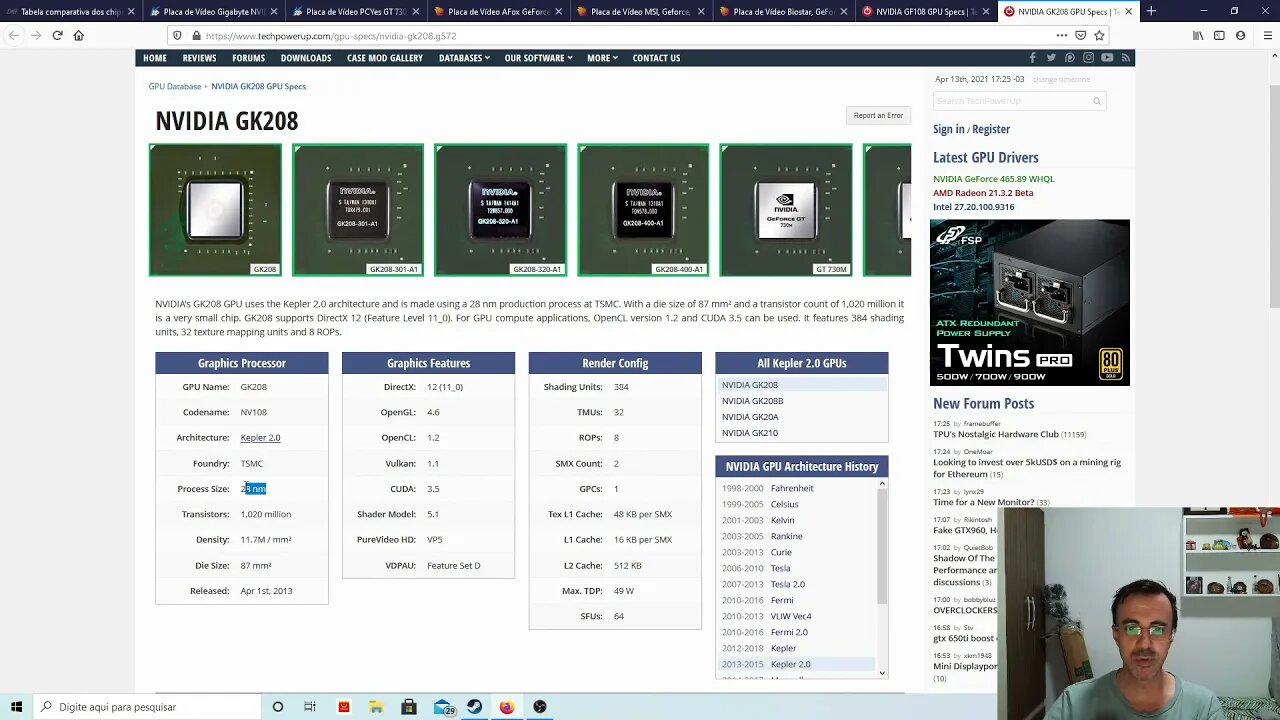This screenshot has height=720, width=1280.
Task: Go to the Firefox Home page
Action: [x=78, y=35]
